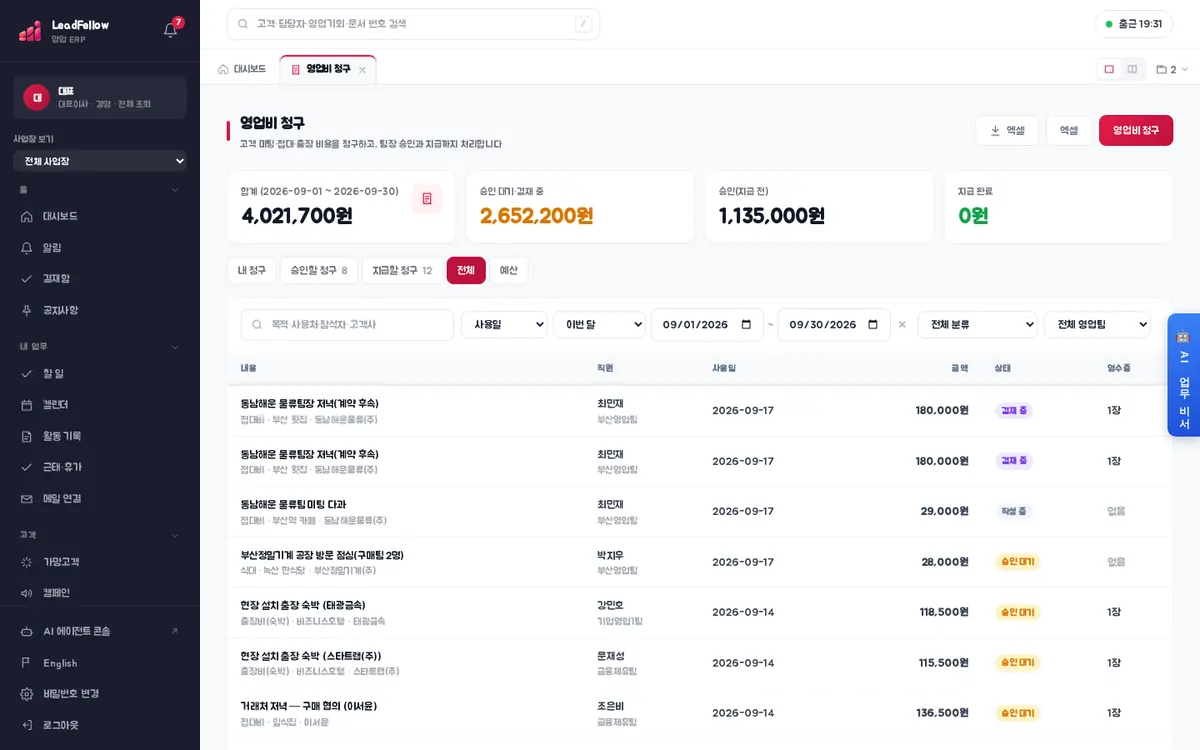Select the 승인할 청구 8 tab
Image resolution: width=1200 pixels, height=750 pixels.
coord(319,270)
